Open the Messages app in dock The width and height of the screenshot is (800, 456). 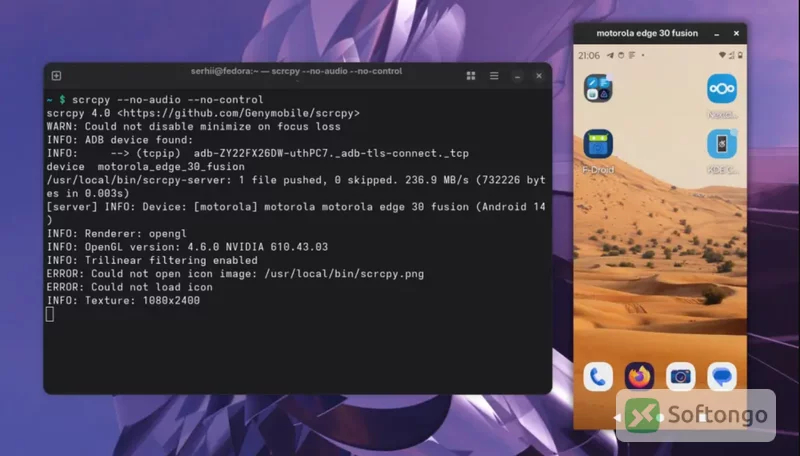[x=722, y=377]
